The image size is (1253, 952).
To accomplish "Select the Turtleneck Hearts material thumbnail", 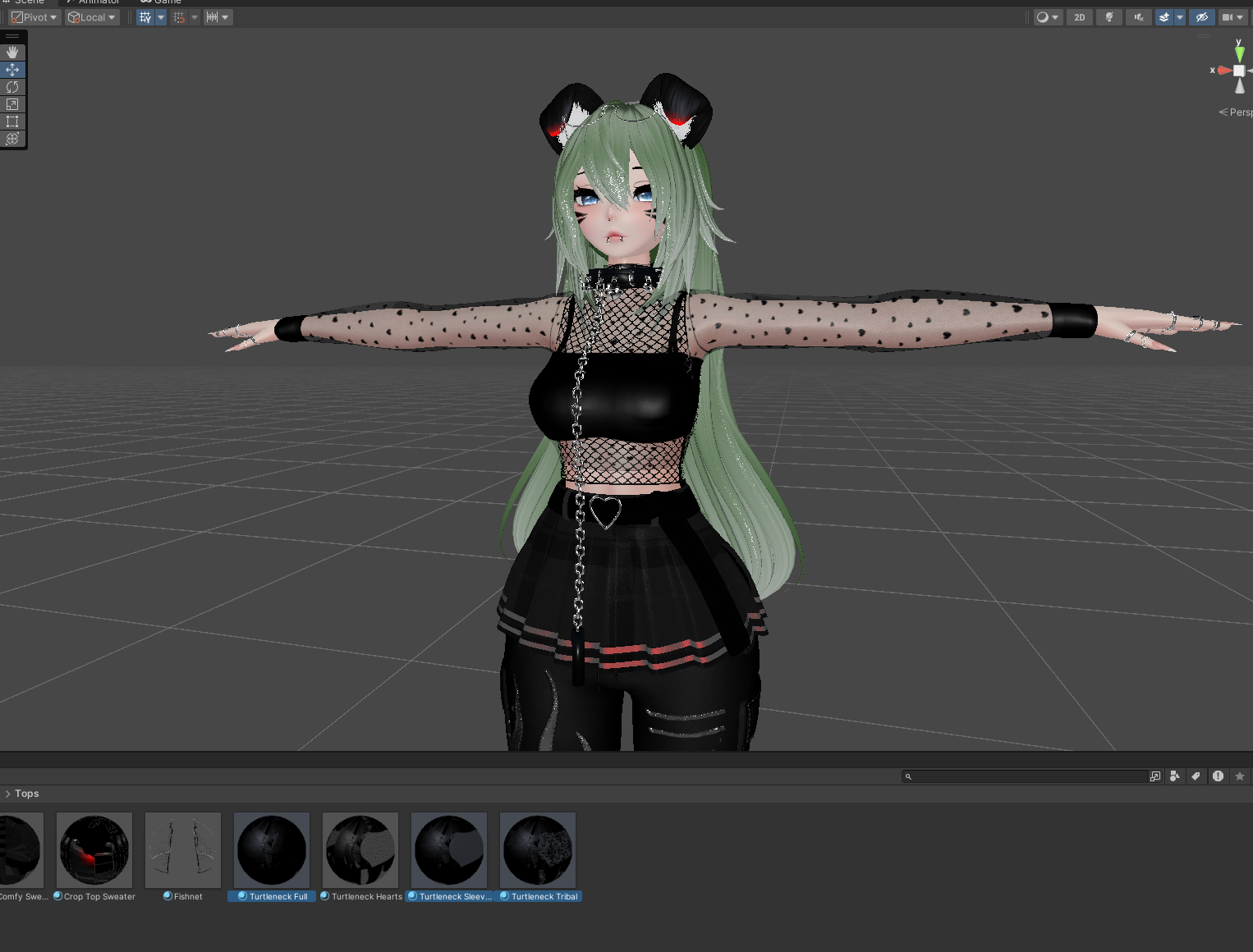I will (x=360, y=850).
